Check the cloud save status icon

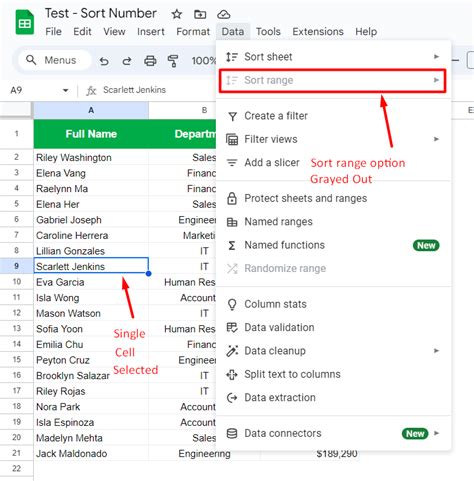tap(224, 14)
